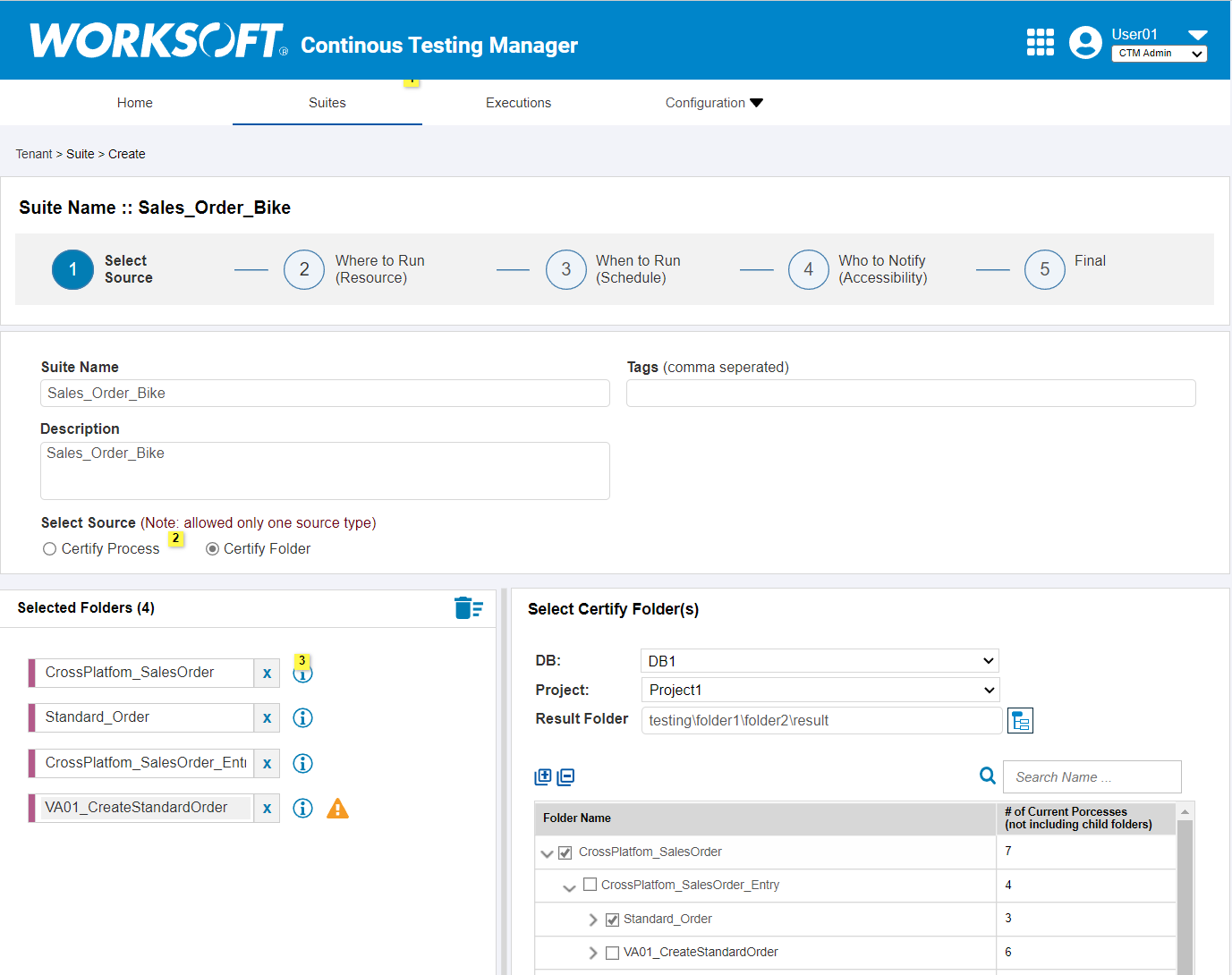
Task: Uncheck the CrossPlatfom_SalesOrder folder checkbox
Action: pyautogui.click(x=565, y=852)
